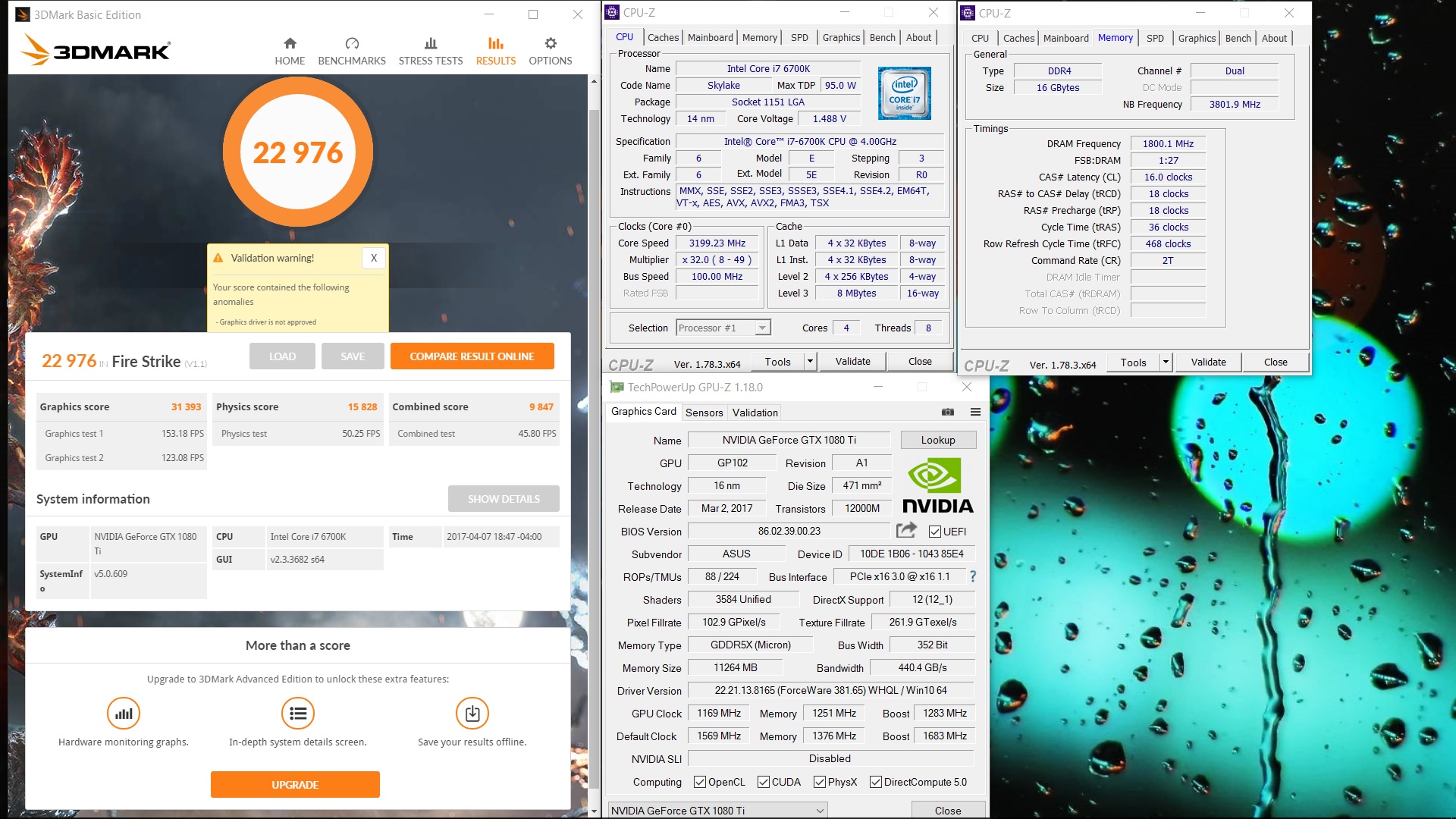1456x819 pixels.
Task: Toggle the PhysX checkbox
Action: point(820,782)
